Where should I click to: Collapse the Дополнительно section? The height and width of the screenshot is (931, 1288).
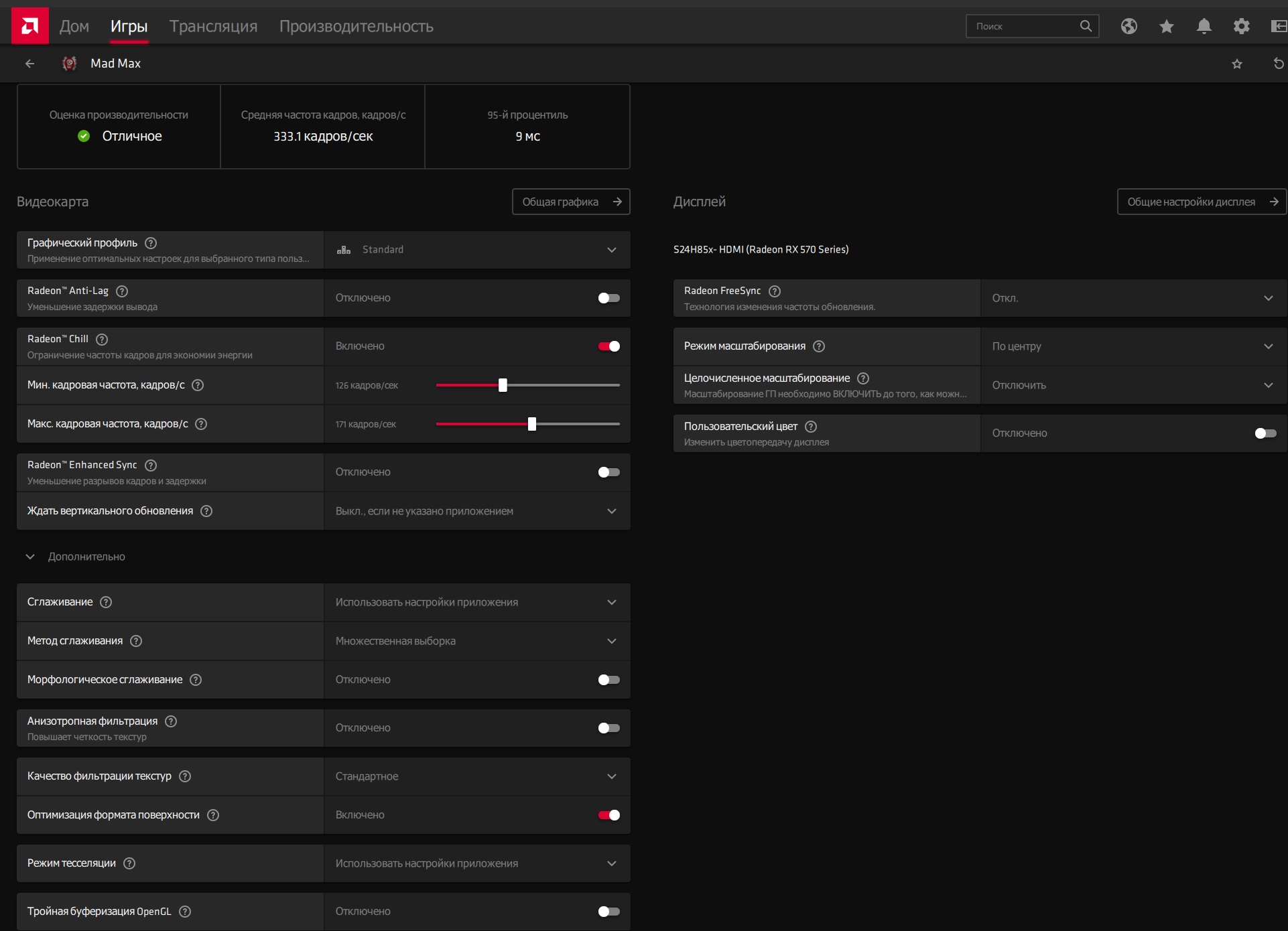coord(30,557)
